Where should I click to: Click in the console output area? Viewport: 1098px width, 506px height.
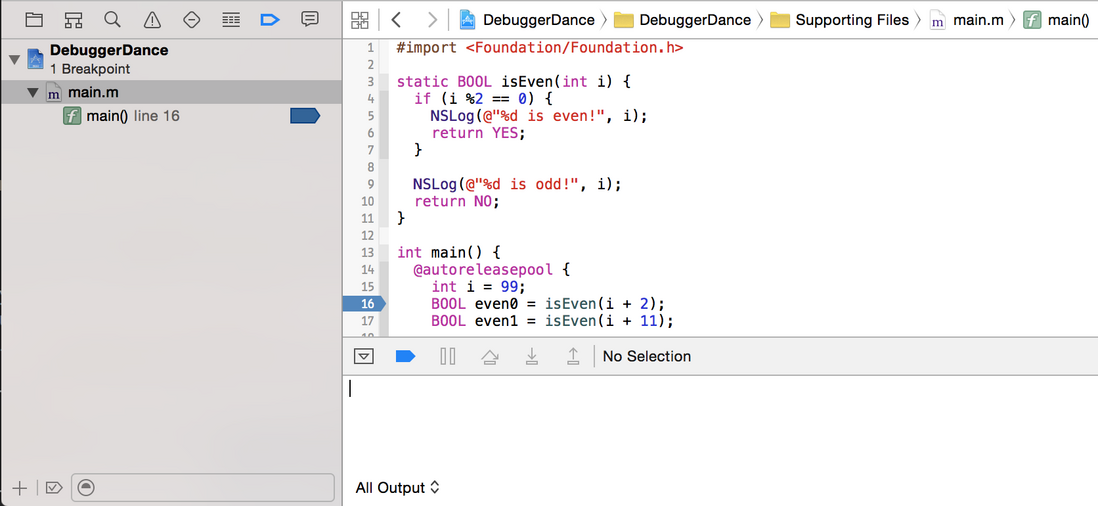720,427
